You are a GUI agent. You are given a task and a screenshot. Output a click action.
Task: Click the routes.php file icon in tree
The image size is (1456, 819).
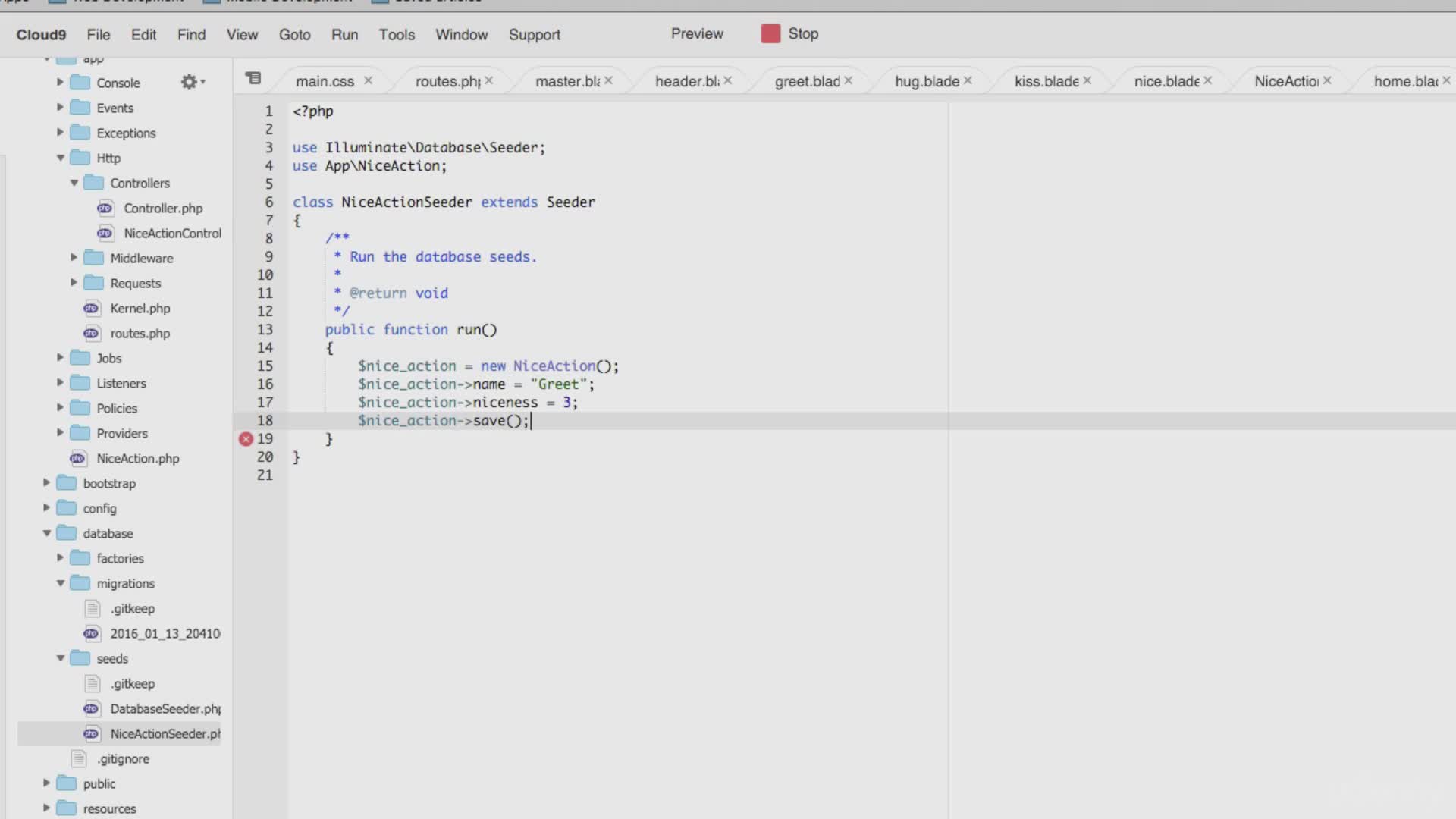91,333
